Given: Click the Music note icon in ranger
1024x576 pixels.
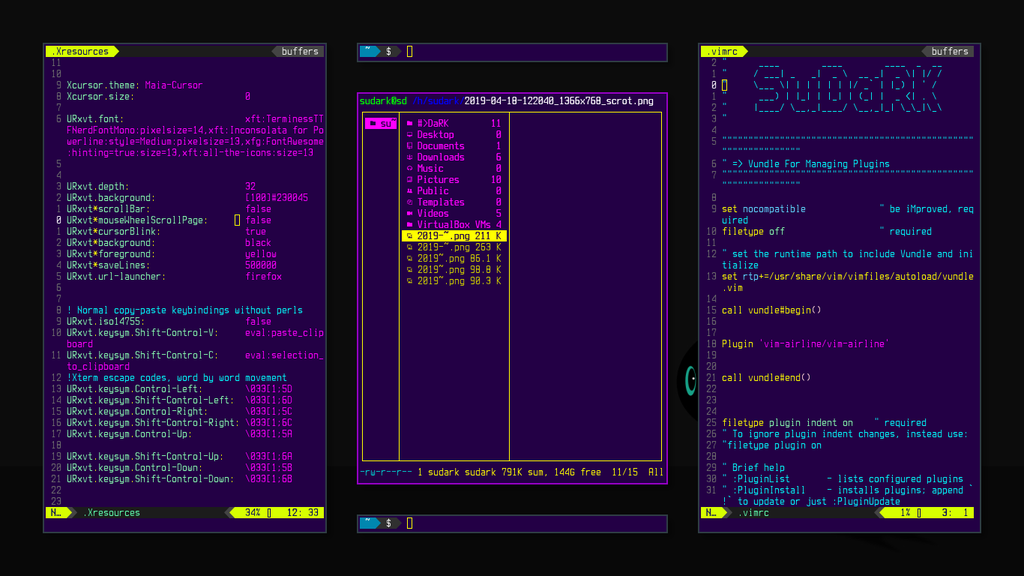Looking at the screenshot, I should [x=410, y=168].
